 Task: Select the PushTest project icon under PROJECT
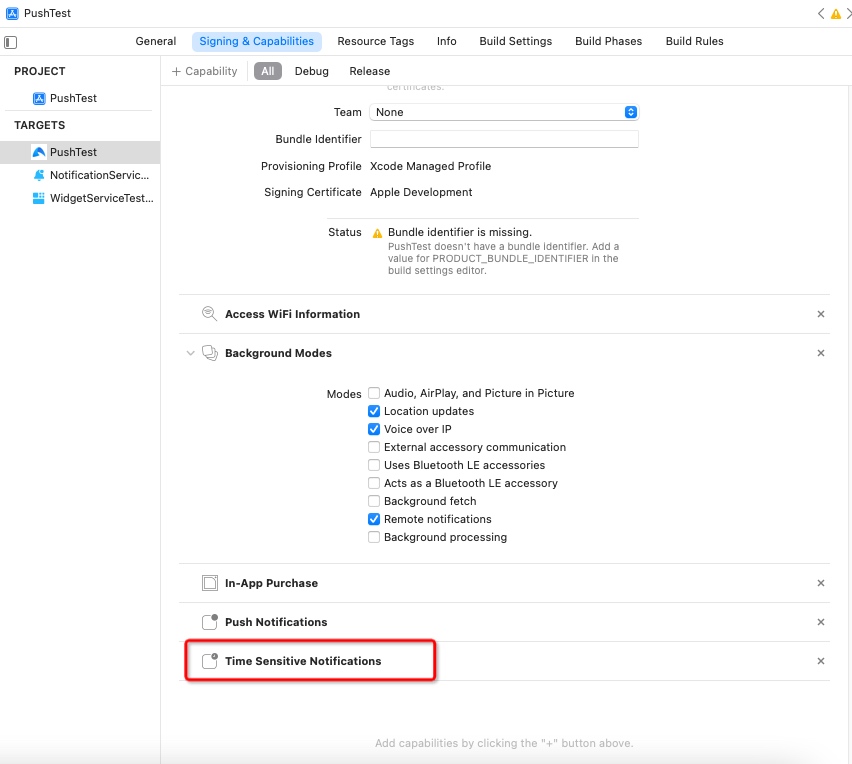coord(39,98)
